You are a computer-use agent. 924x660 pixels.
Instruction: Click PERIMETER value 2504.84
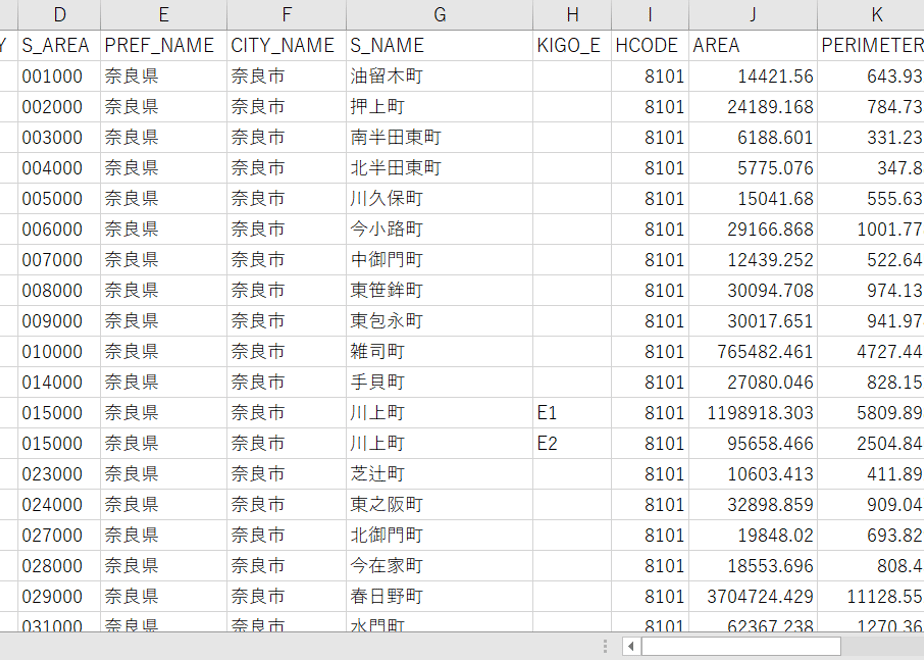point(871,444)
